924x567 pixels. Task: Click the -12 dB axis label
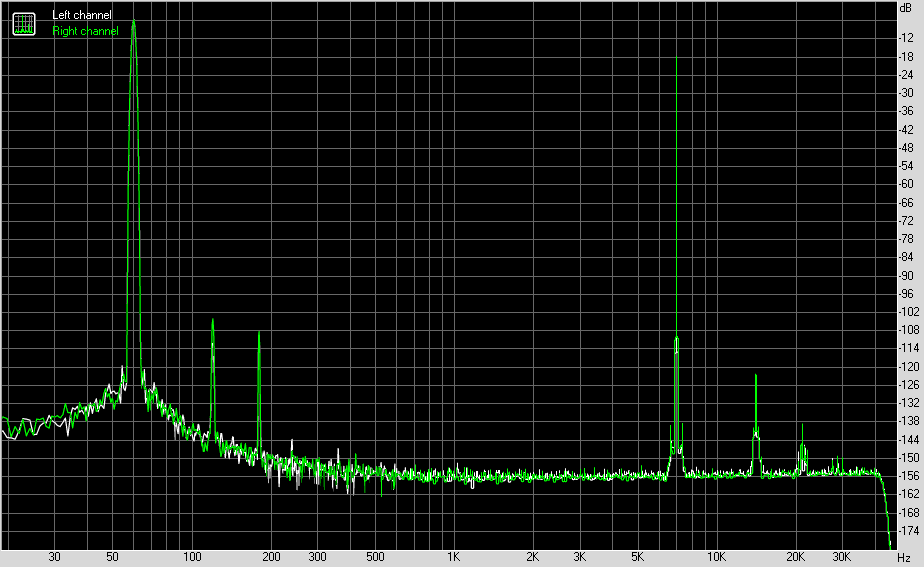point(906,38)
